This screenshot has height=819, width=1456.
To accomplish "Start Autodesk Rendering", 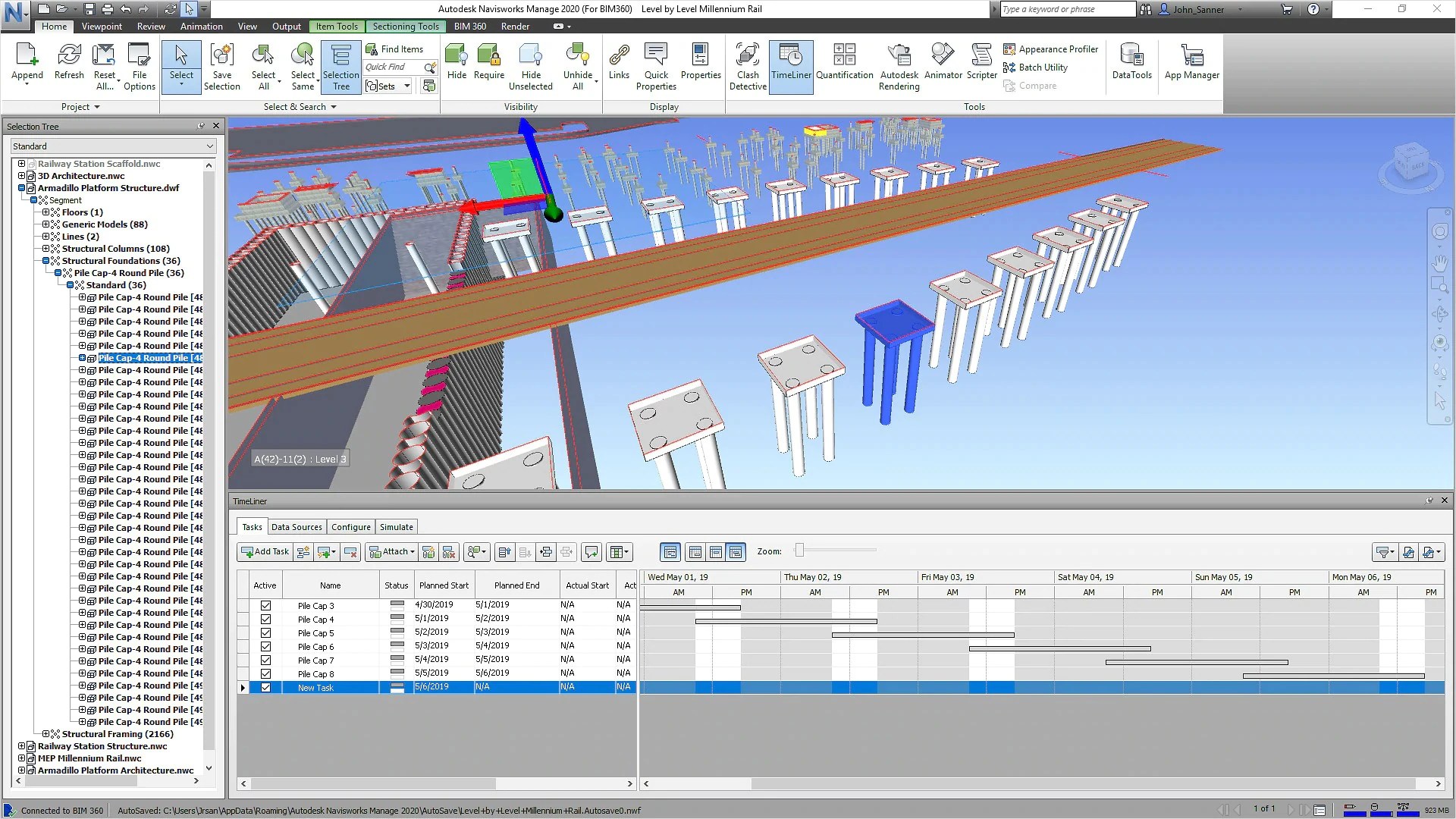I will (x=899, y=66).
